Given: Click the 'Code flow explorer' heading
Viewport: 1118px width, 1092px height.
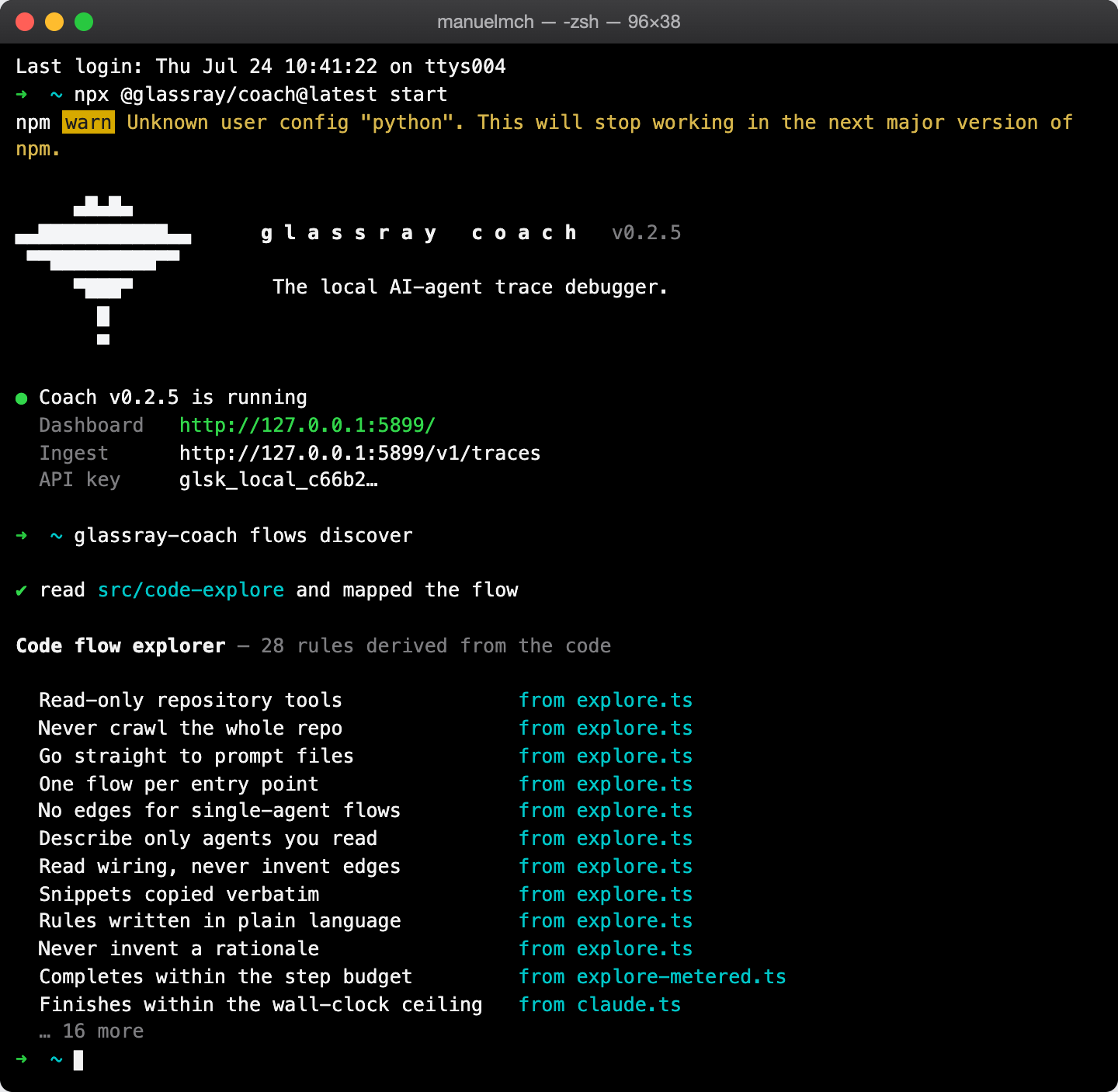Looking at the screenshot, I should point(120,645).
